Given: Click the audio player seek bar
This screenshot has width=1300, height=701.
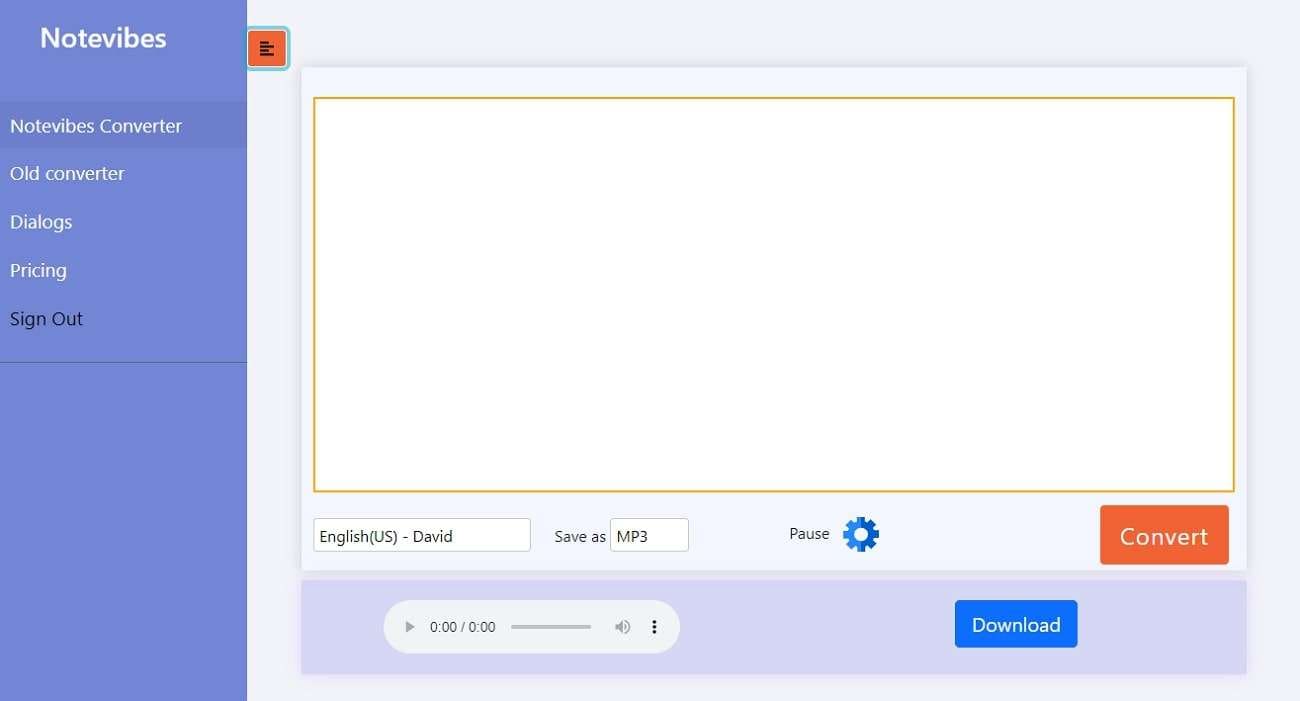Looking at the screenshot, I should (x=551, y=627).
